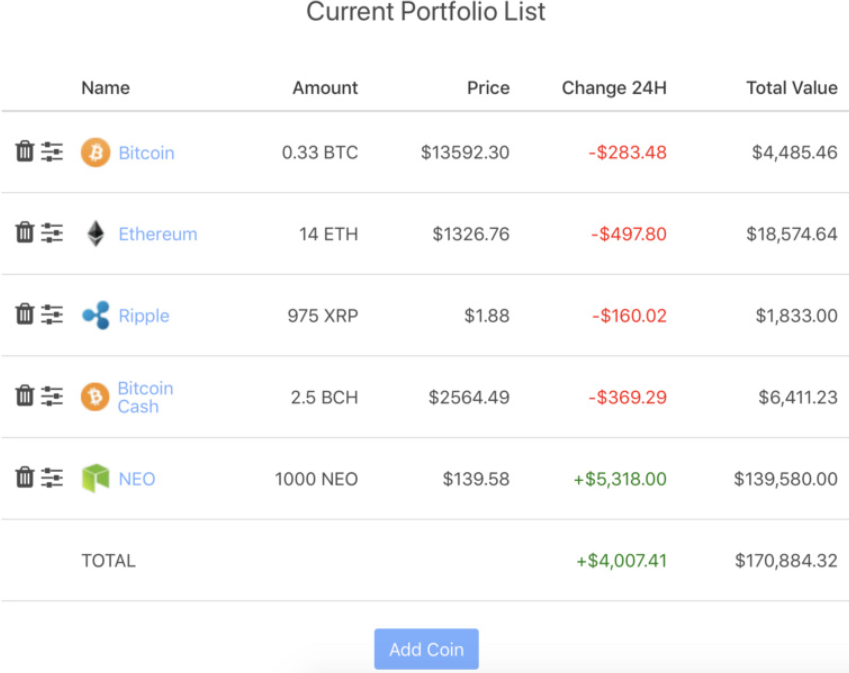This screenshot has width=849, height=673.
Task: Select the $1326.76 Ethereum price
Action: pos(471,234)
